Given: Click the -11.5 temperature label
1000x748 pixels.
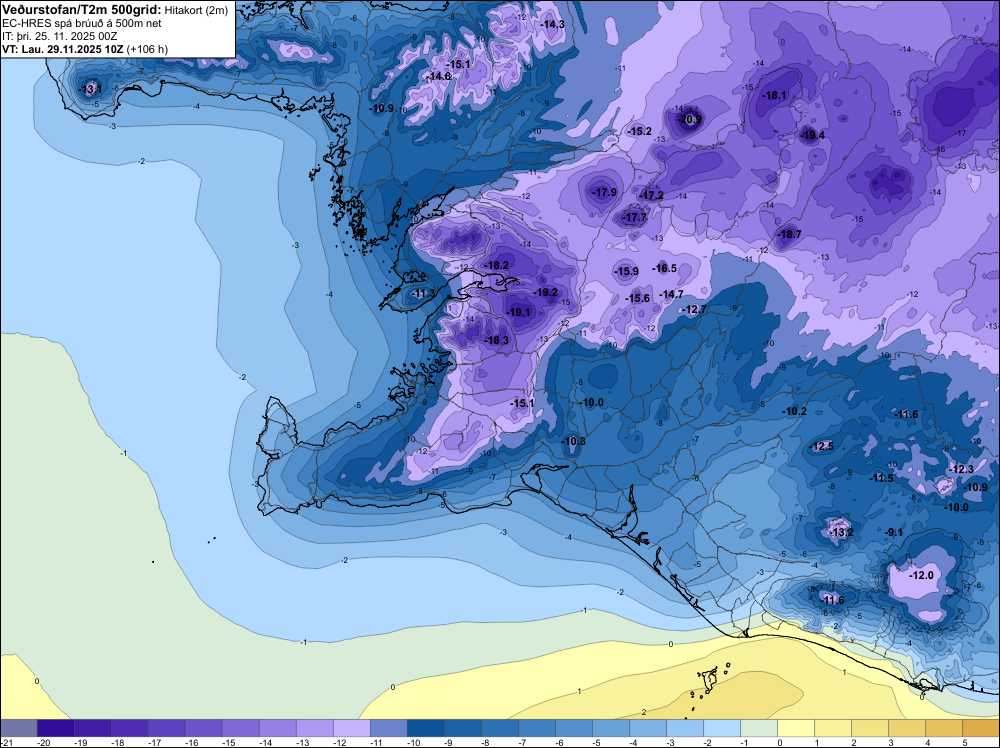Looking at the screenshot, I should (x=881, y=478).
